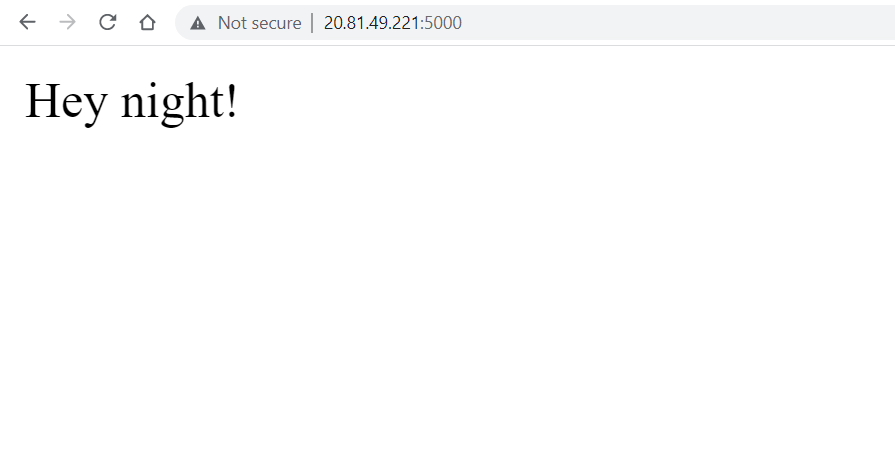Click the word "Not" in security chip
Screen dimensions: 895x470
[232, 23]
